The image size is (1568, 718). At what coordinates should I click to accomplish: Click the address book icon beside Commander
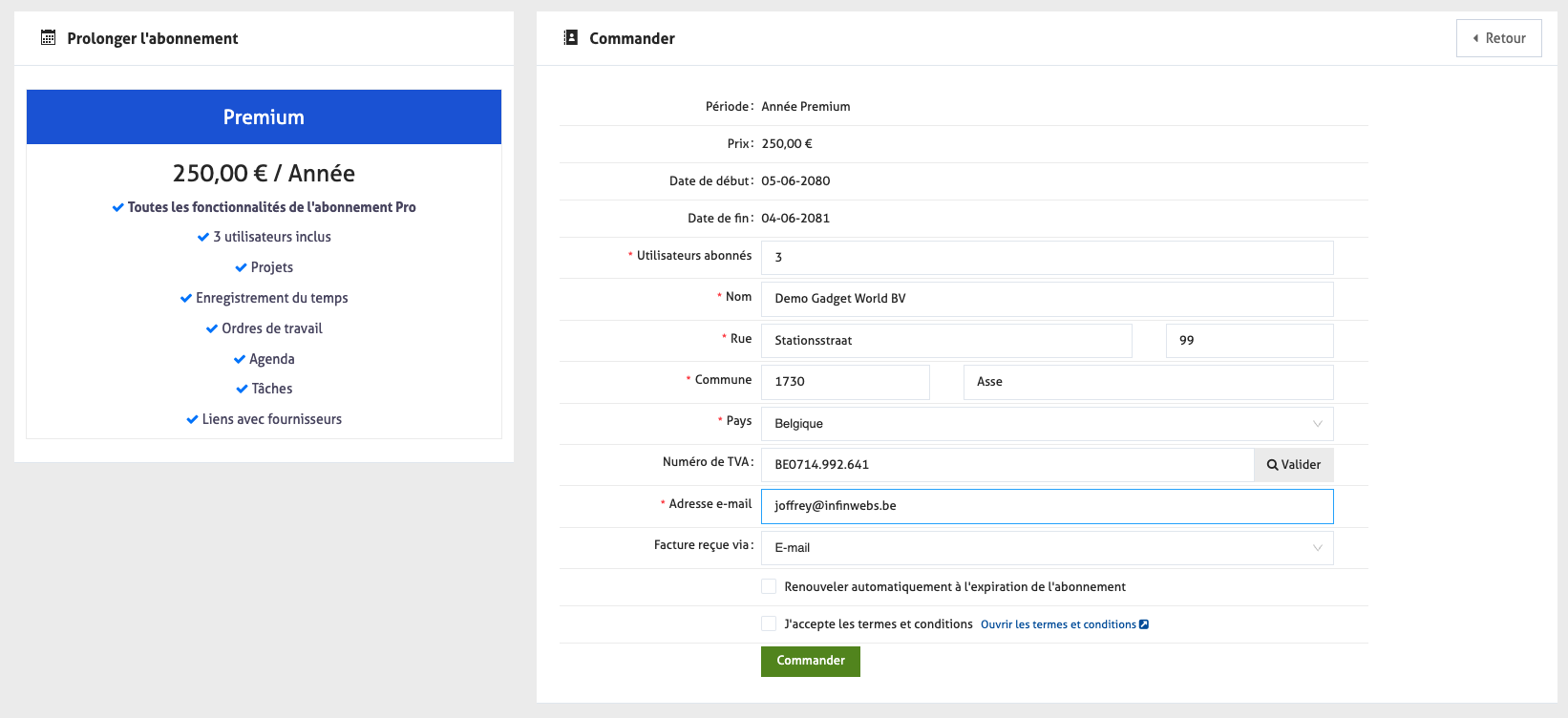571,38
